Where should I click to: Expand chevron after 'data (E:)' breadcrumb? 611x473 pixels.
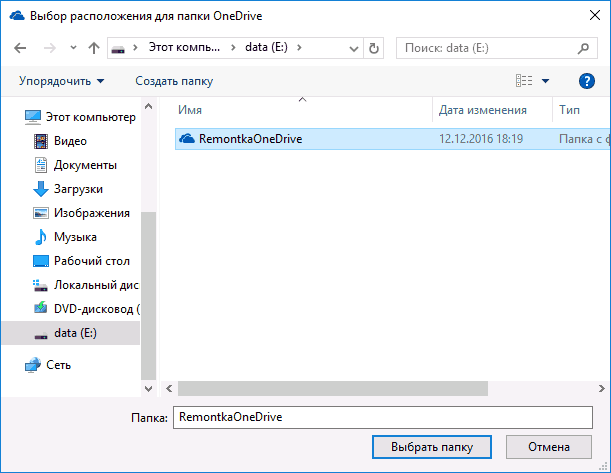coord(299,48)
